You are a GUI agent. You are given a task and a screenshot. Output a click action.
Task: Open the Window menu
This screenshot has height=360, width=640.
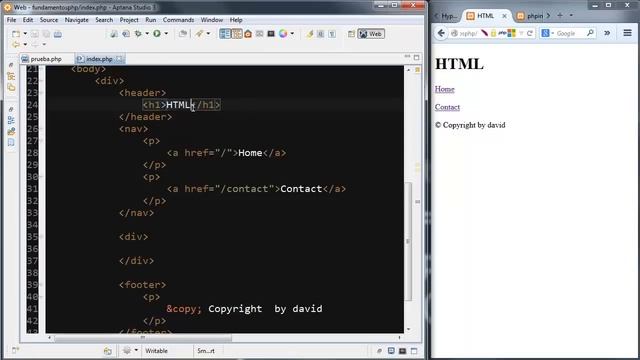pos(211,20)
